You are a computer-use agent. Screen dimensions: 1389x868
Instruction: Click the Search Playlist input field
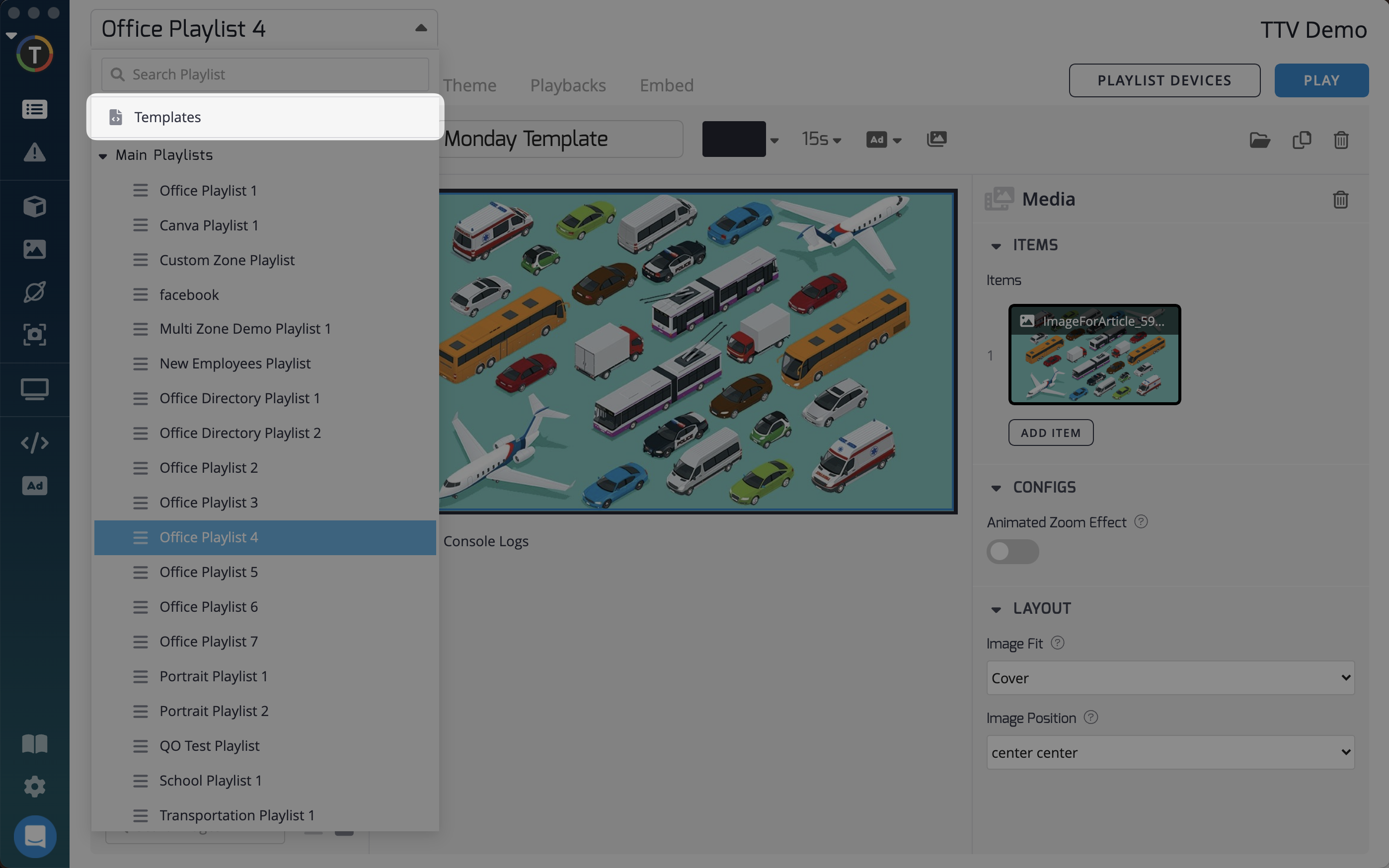pos(265,74)
